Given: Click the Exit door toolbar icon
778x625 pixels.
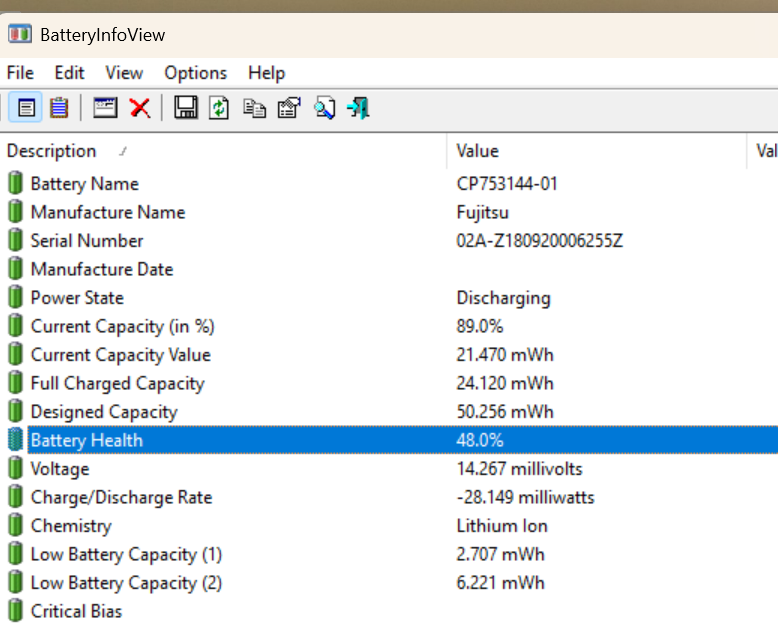Looking at the screenshot, I should (359, 108).
